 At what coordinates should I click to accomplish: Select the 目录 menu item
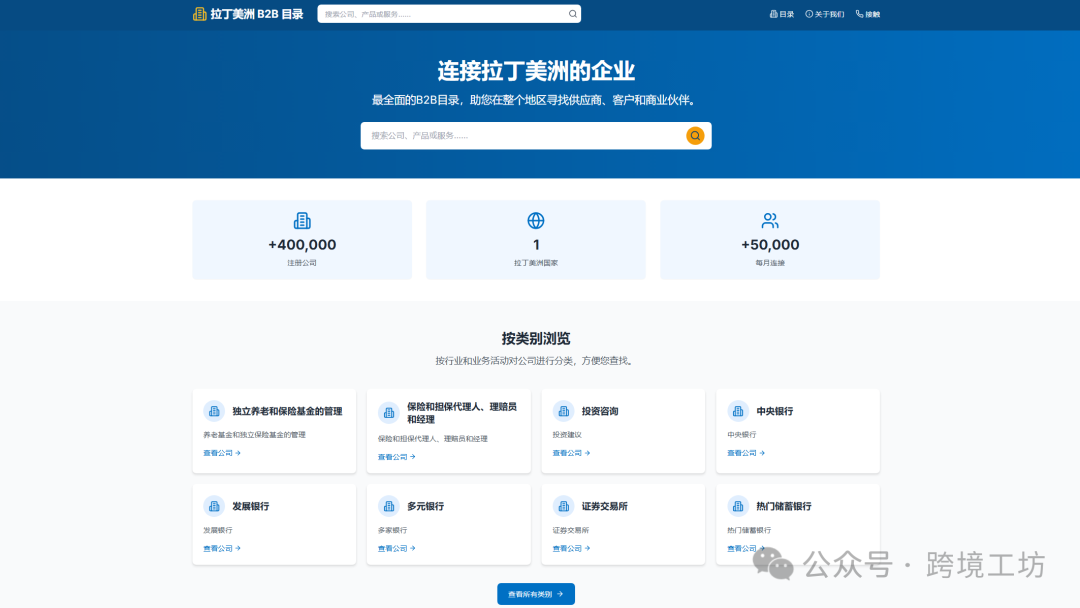coord(782,13)
